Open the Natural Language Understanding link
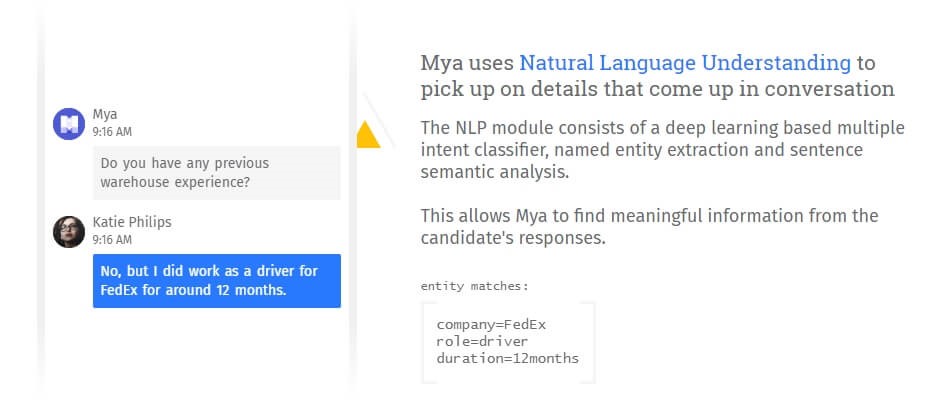Screen dimensions: 935x407 coord(685,63)
